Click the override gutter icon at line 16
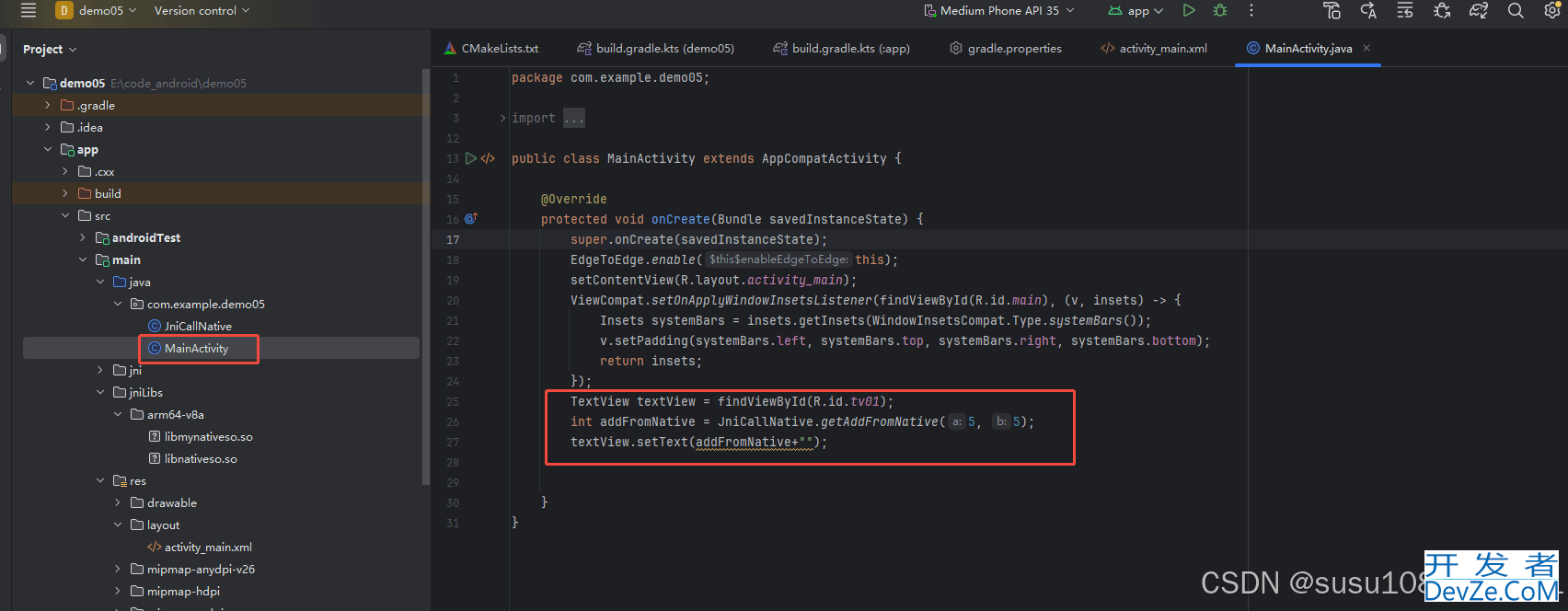The image size is (1568, 611). click(x=471, y=219)
